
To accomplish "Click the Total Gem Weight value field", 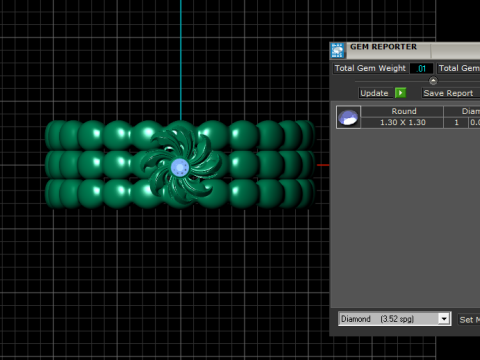I will [421, 68].
